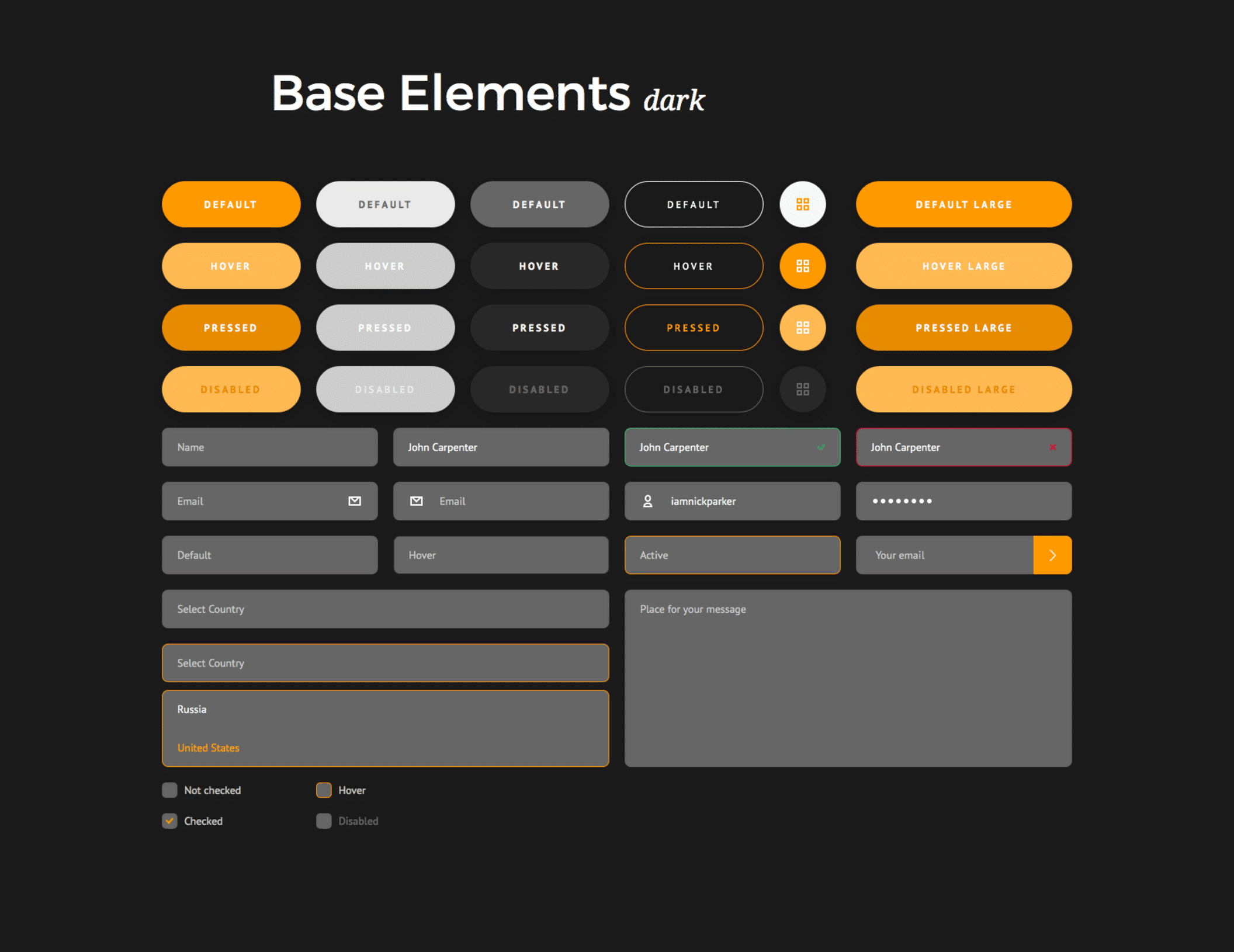1234x952 pixels.
Task: Click the light orange pressed-state grid icon button
Action: coord(802,328)
